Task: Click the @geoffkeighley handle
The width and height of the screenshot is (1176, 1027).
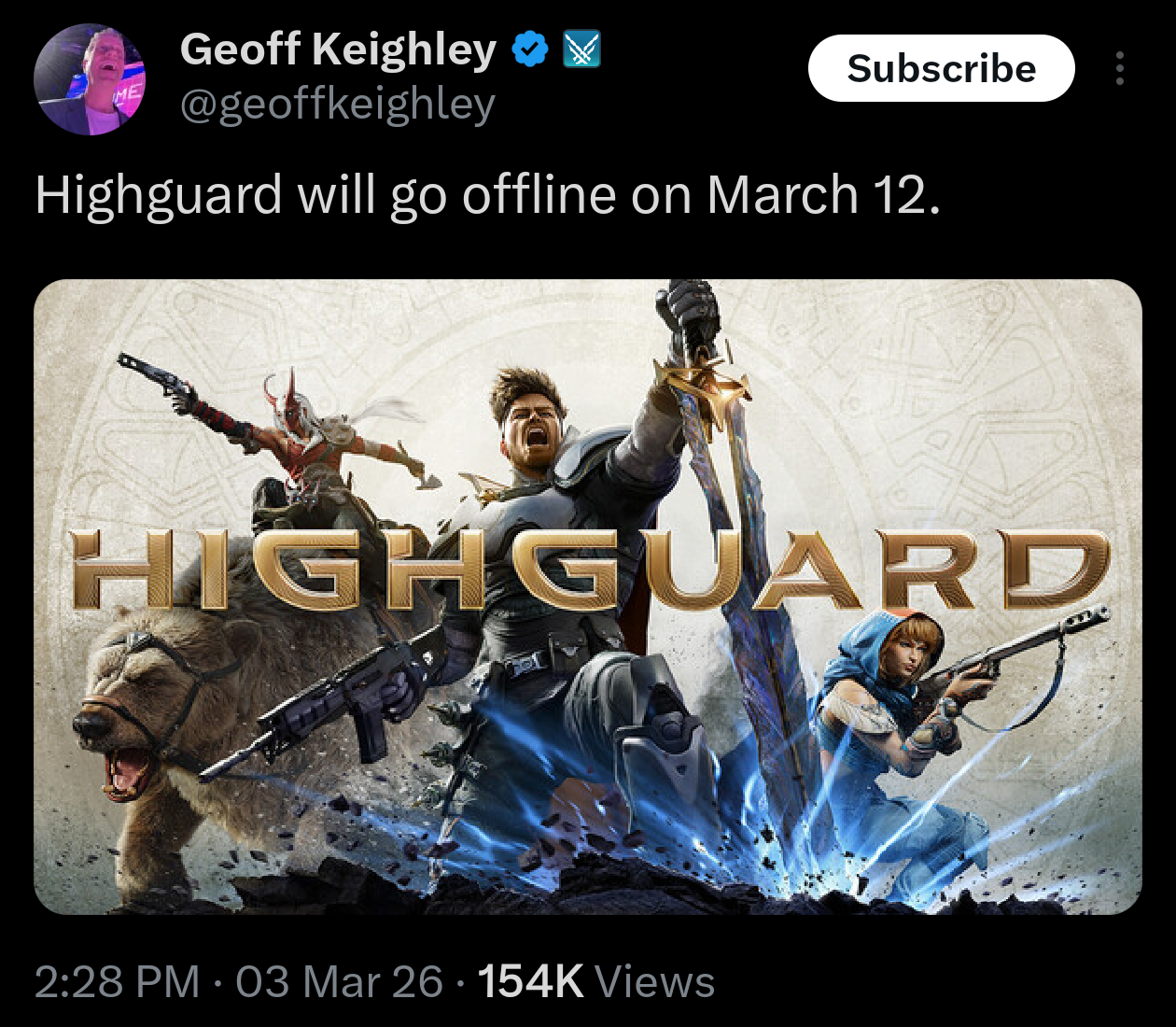Action: point(337,105)
